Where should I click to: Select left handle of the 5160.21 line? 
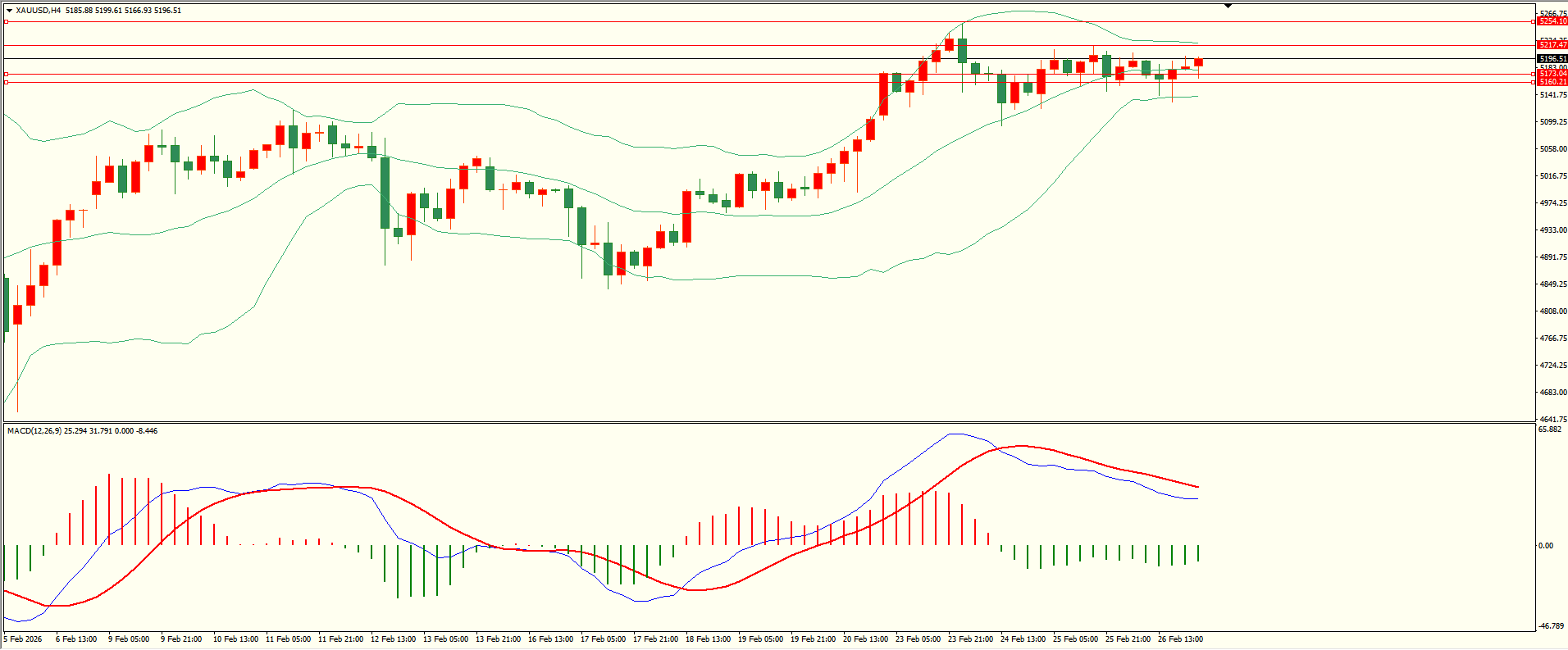6,83
